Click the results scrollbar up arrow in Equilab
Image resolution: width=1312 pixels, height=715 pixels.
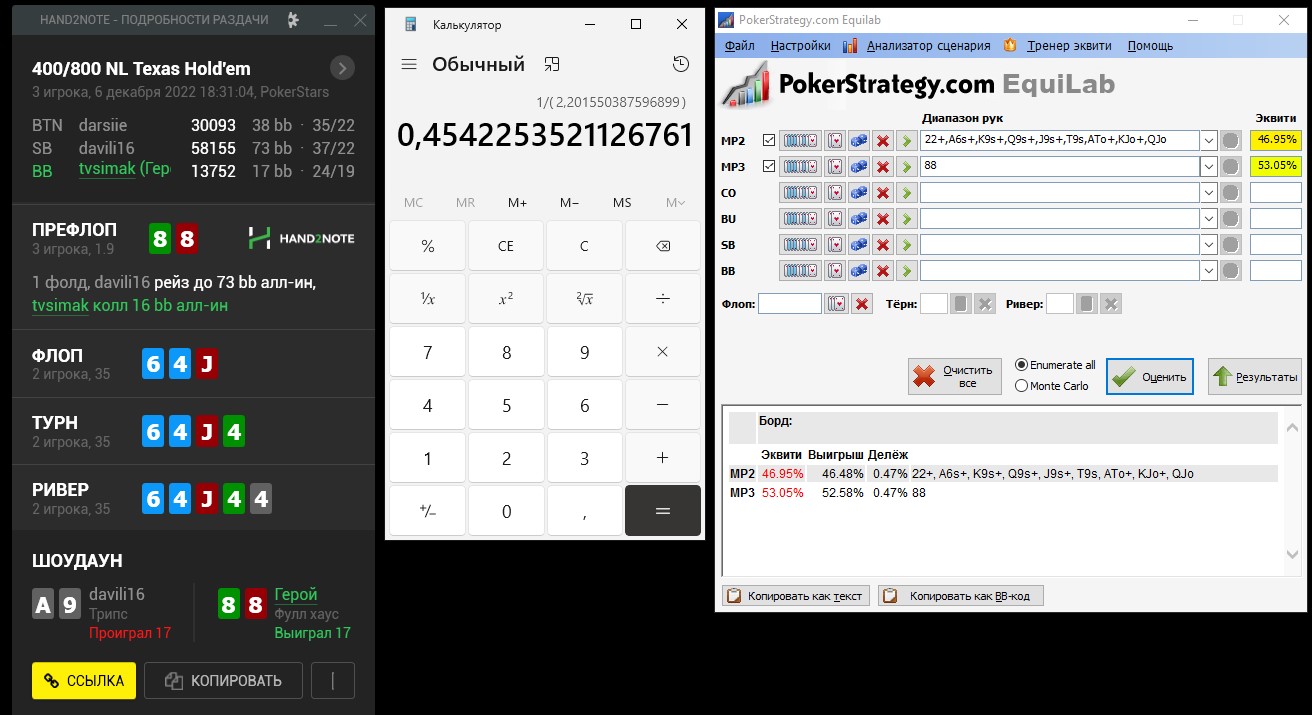[x=1292, y=427]
